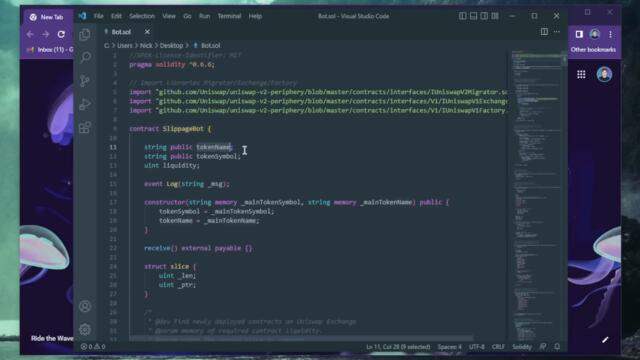
Task: Click on struct slice line
Action: point(170,267)
